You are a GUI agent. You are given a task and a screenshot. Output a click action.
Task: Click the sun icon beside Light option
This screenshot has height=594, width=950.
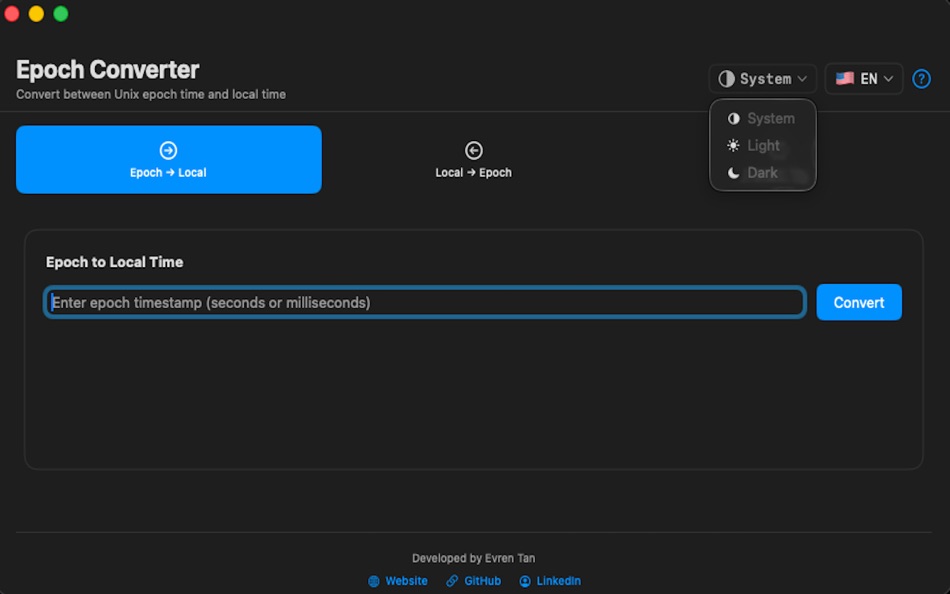pyautogui.click(x=733, y=145)
